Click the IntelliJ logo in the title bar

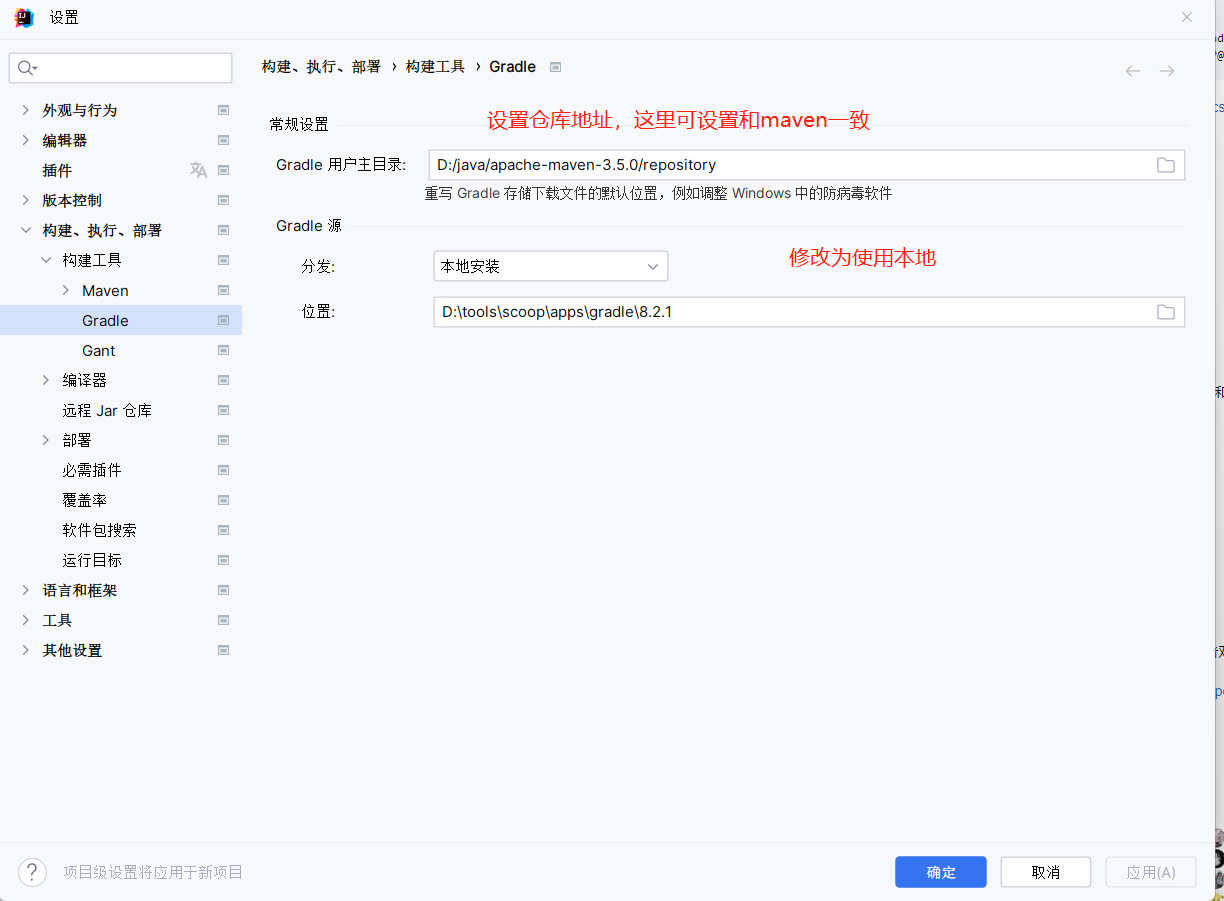(23, 17)
